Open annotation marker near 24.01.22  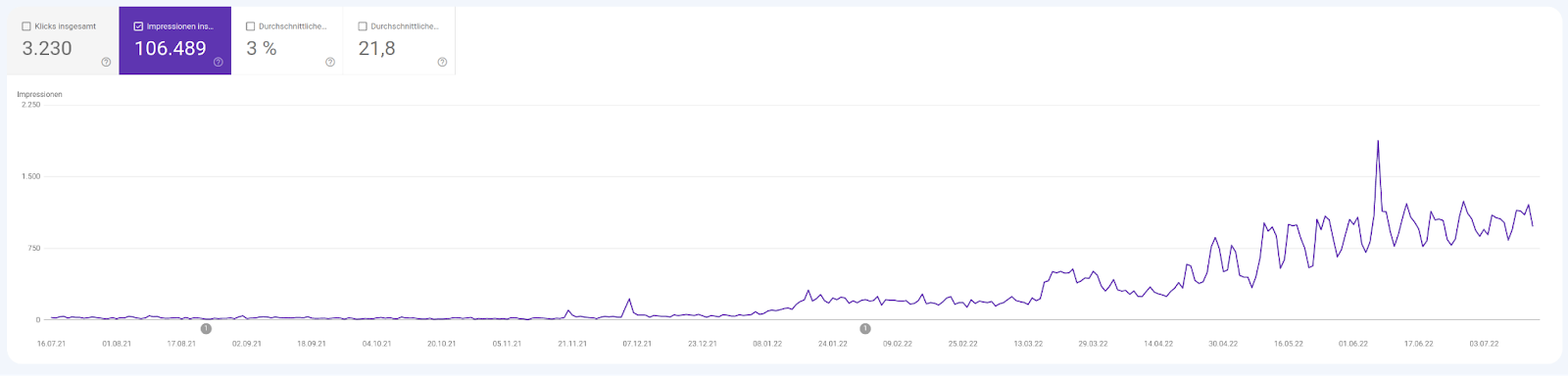point(865,329)
